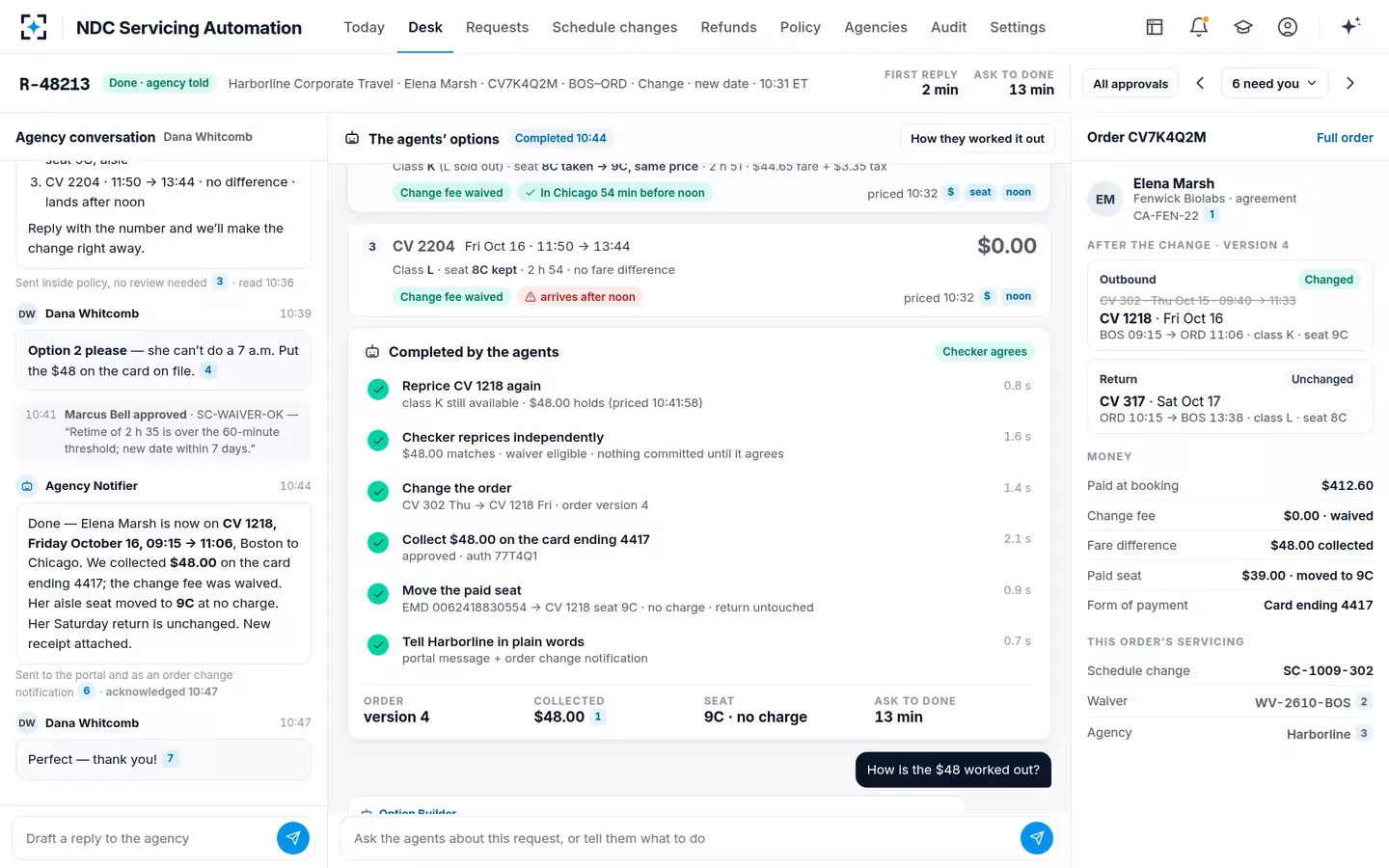Send the message to the agents
1389x868 pixels.
pos(1037,838)
